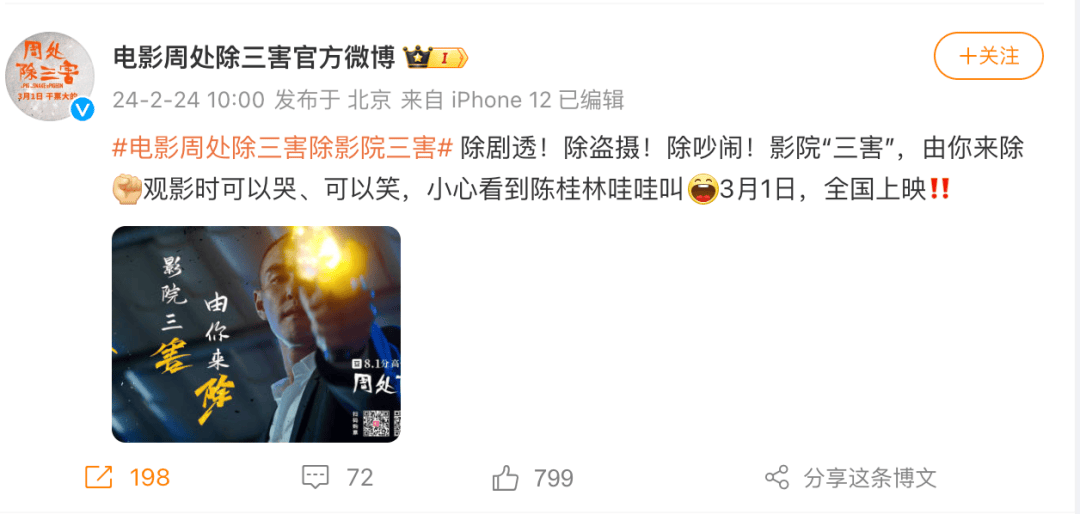The image size is (1080, 514).
Task: Click the fist emoji in the post text
Action: point(125,188)
